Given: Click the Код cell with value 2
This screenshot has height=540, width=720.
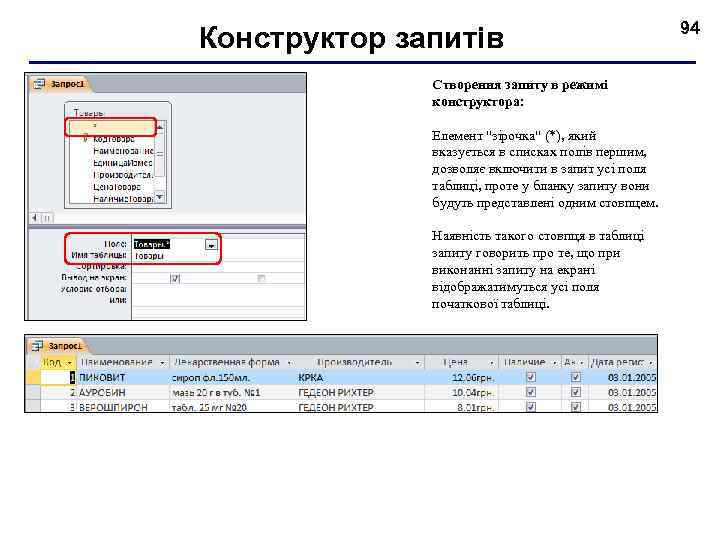Looking at the screenshot, I should coord(59,392).
